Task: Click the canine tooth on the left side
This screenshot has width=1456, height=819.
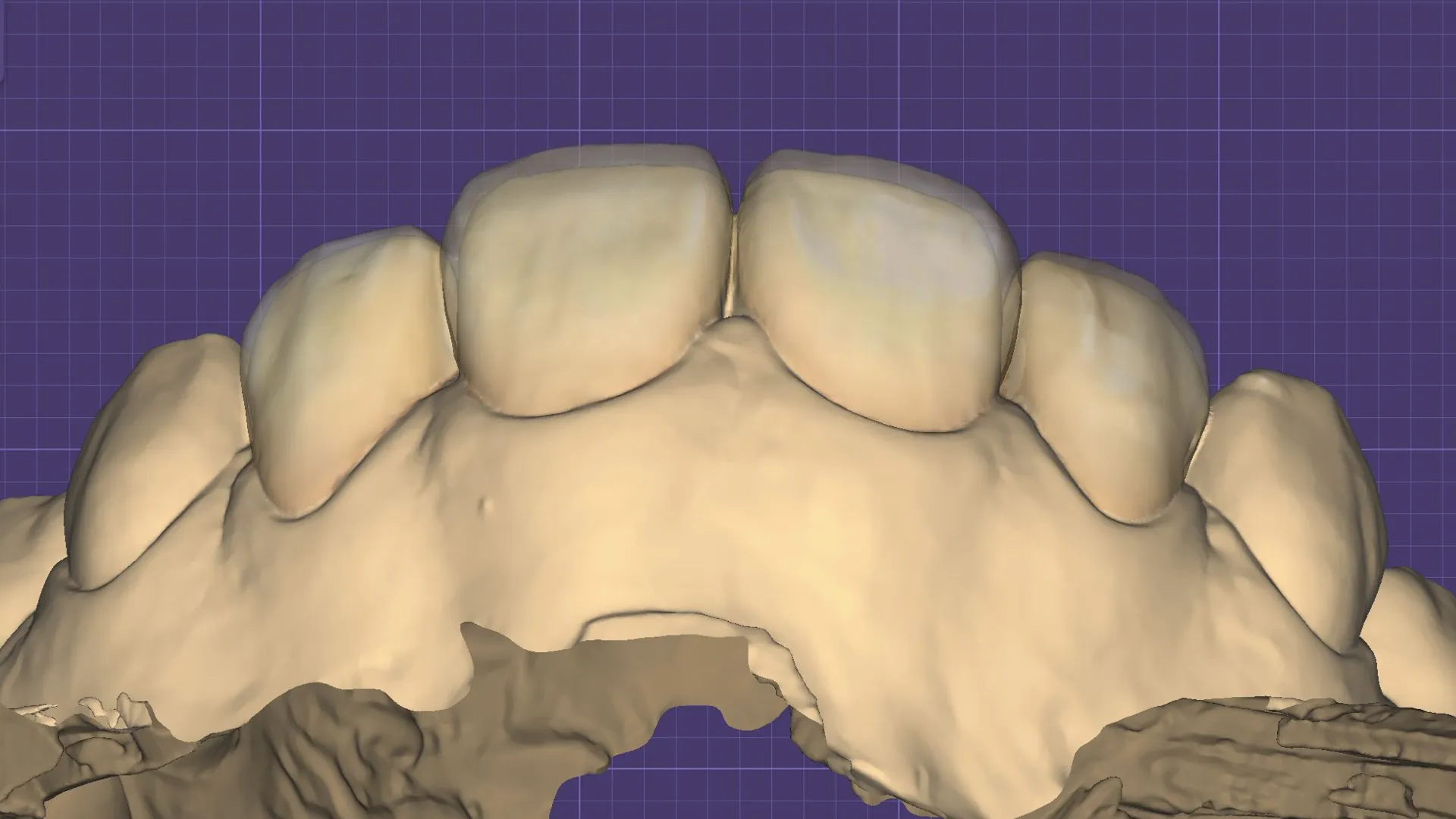Action: [155, 463]
